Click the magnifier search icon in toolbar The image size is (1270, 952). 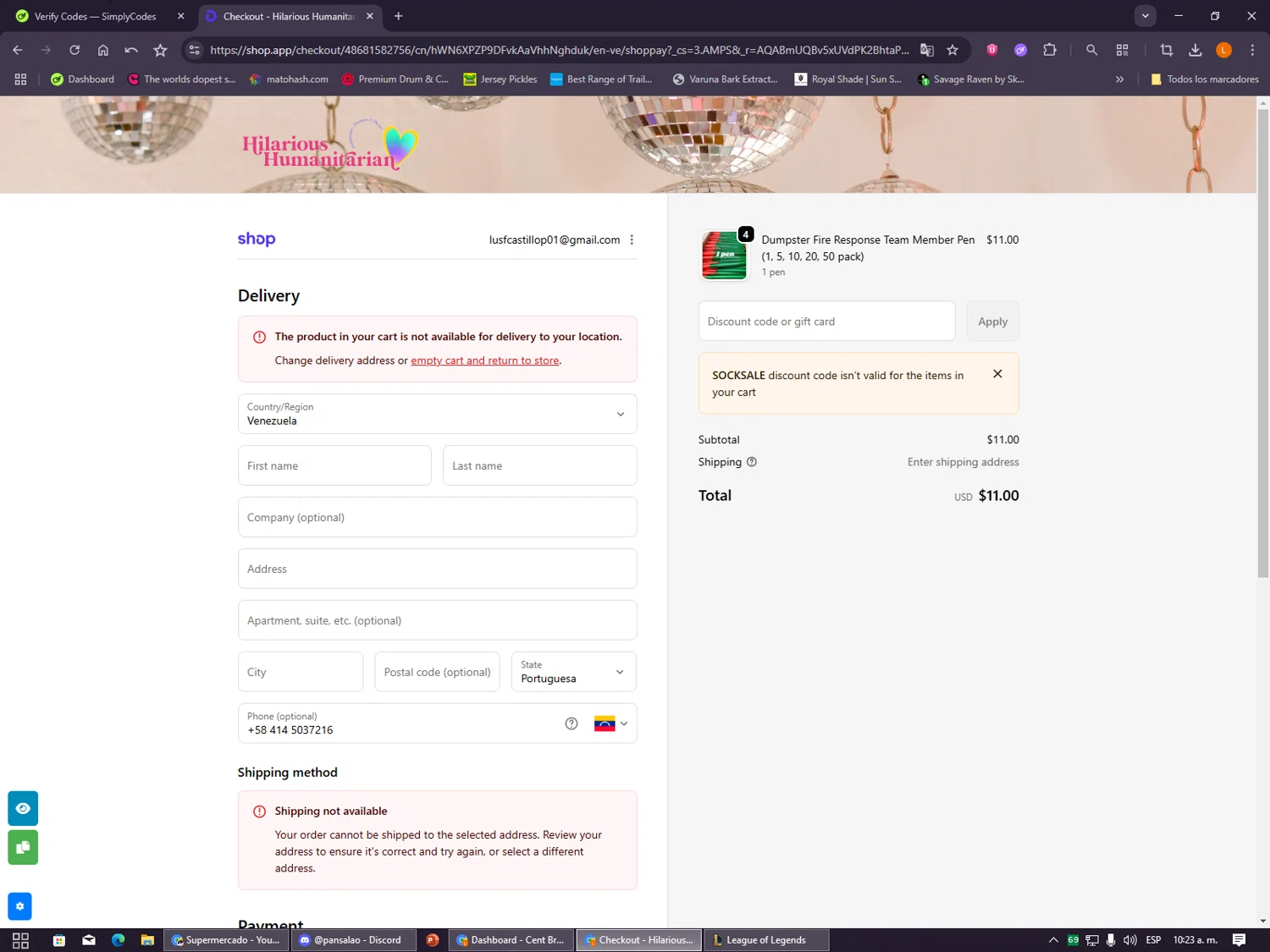1092,50
